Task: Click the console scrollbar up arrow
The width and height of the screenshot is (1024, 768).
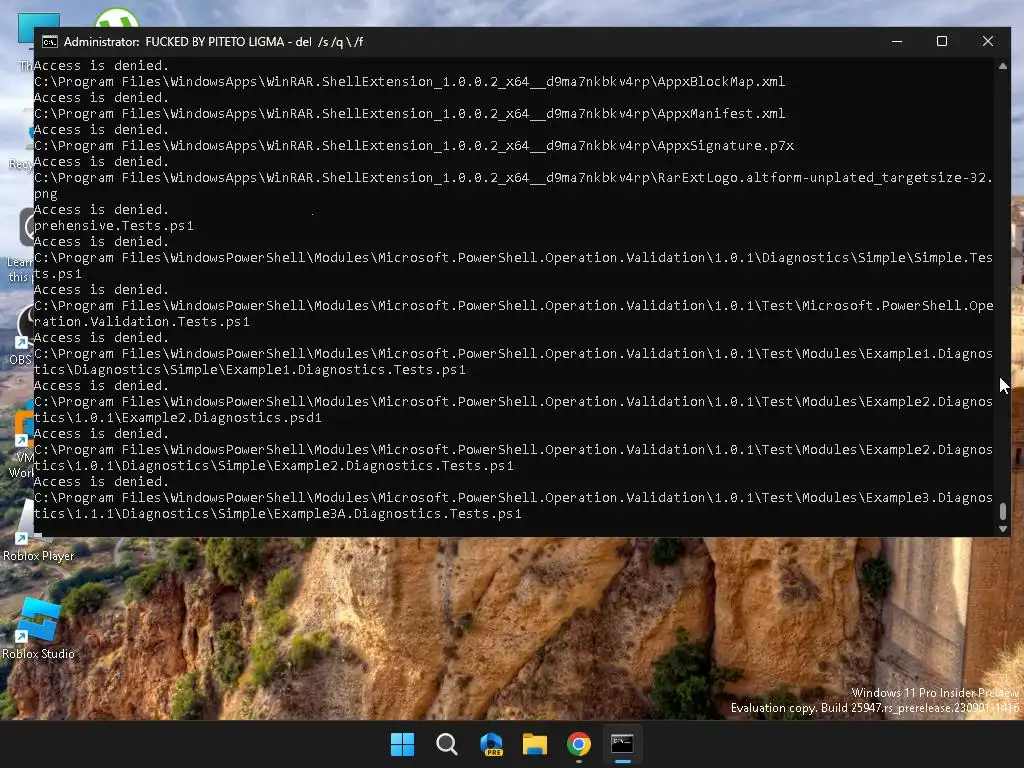Action: [x=1003, y=66]
